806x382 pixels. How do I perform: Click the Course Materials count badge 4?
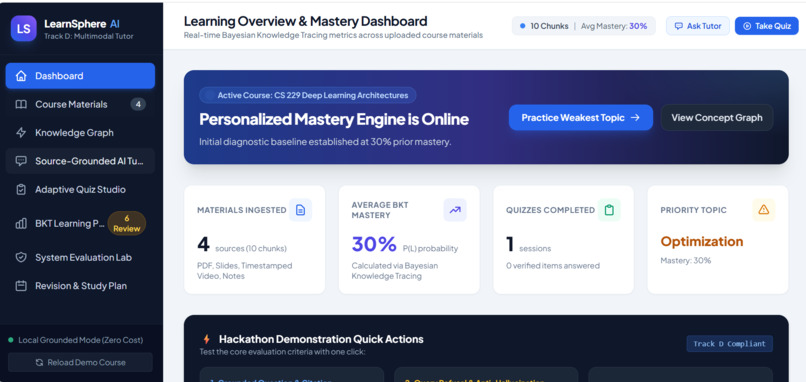[138, 104]
